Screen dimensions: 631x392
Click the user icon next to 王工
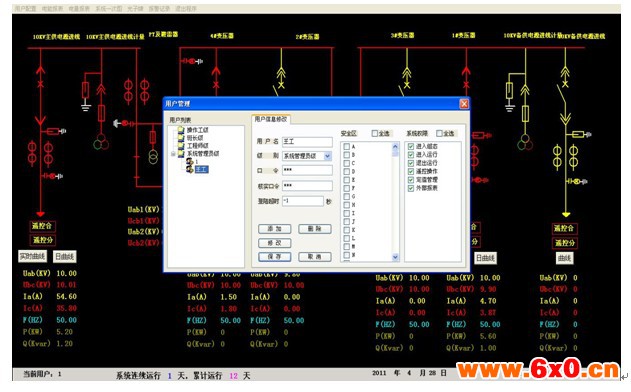coord(190,169)
